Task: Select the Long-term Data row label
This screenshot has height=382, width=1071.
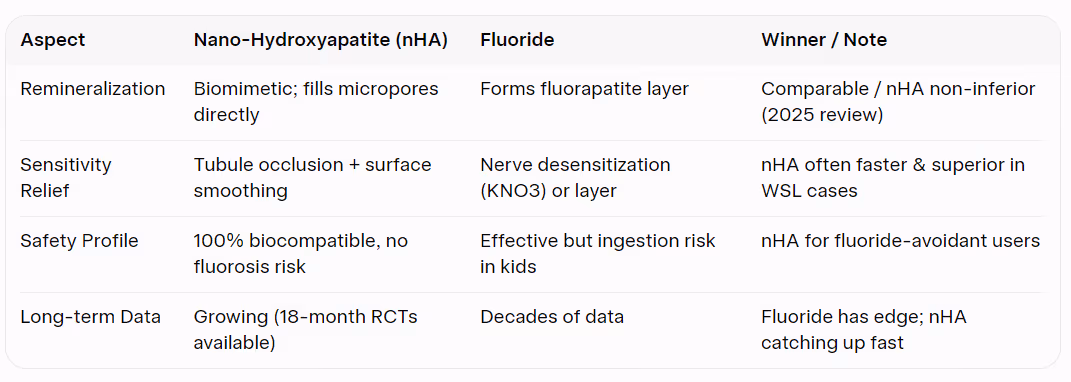Action: 91,316
